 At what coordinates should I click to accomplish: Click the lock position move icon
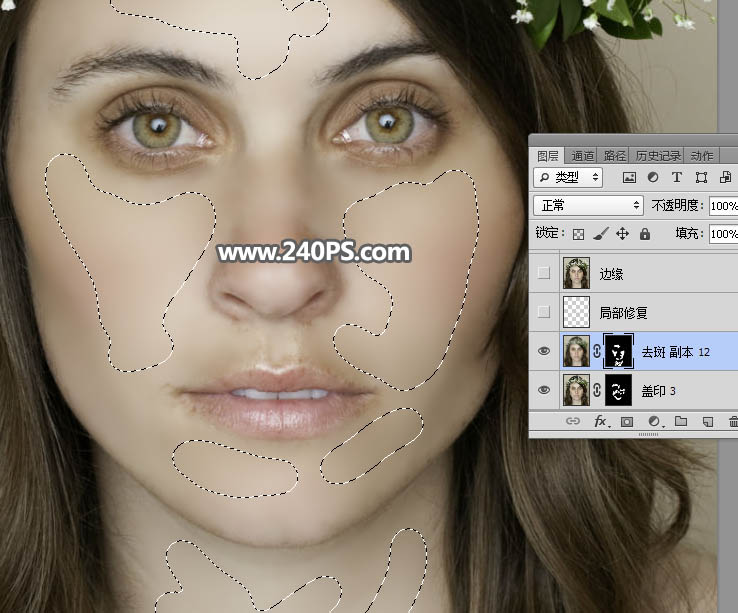(622, 234)
